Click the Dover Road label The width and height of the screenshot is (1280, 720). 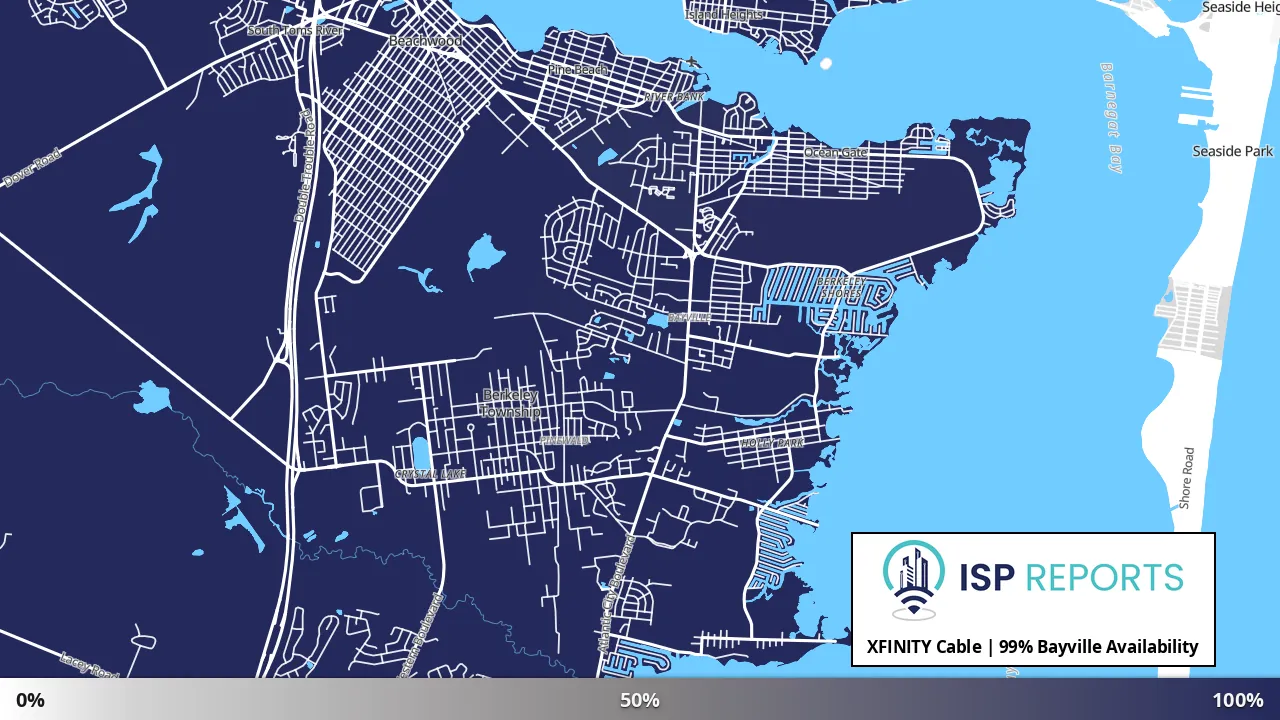[x=31, y=168]
